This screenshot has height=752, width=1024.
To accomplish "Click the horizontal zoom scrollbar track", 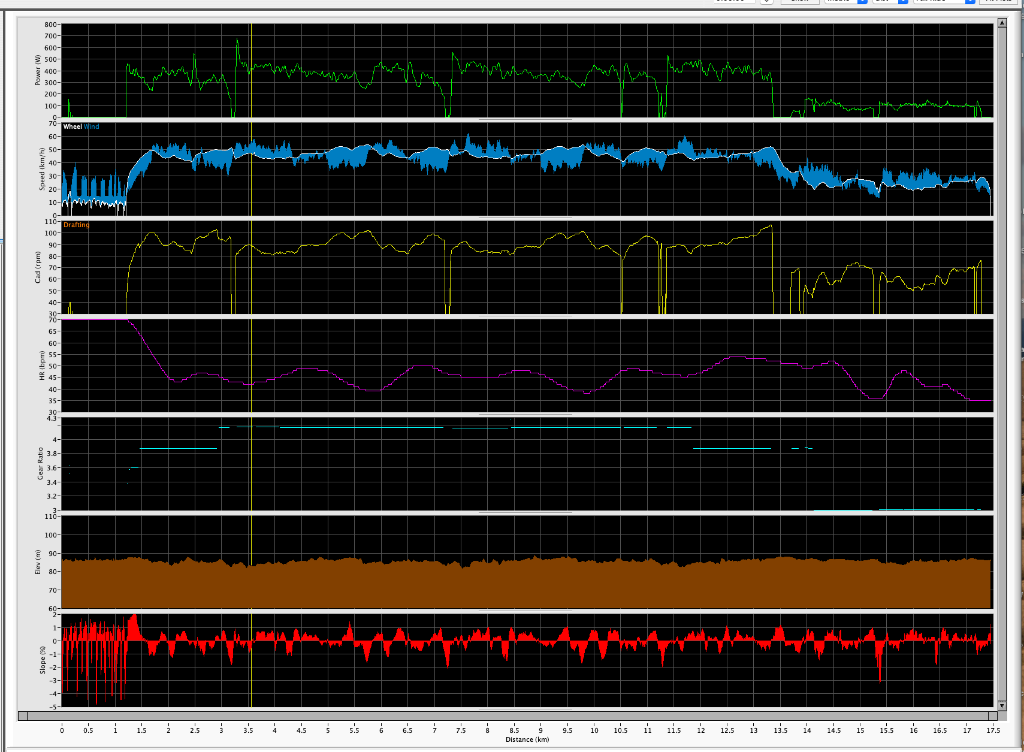I will click(x=507, y=715).
